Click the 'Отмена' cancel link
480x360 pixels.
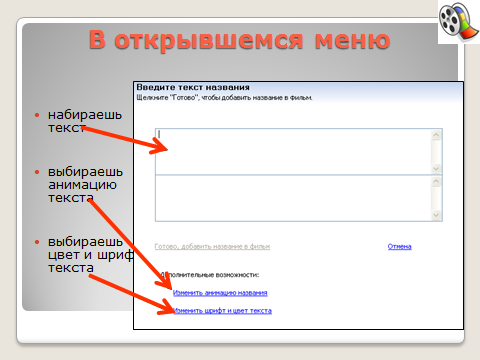400,247
